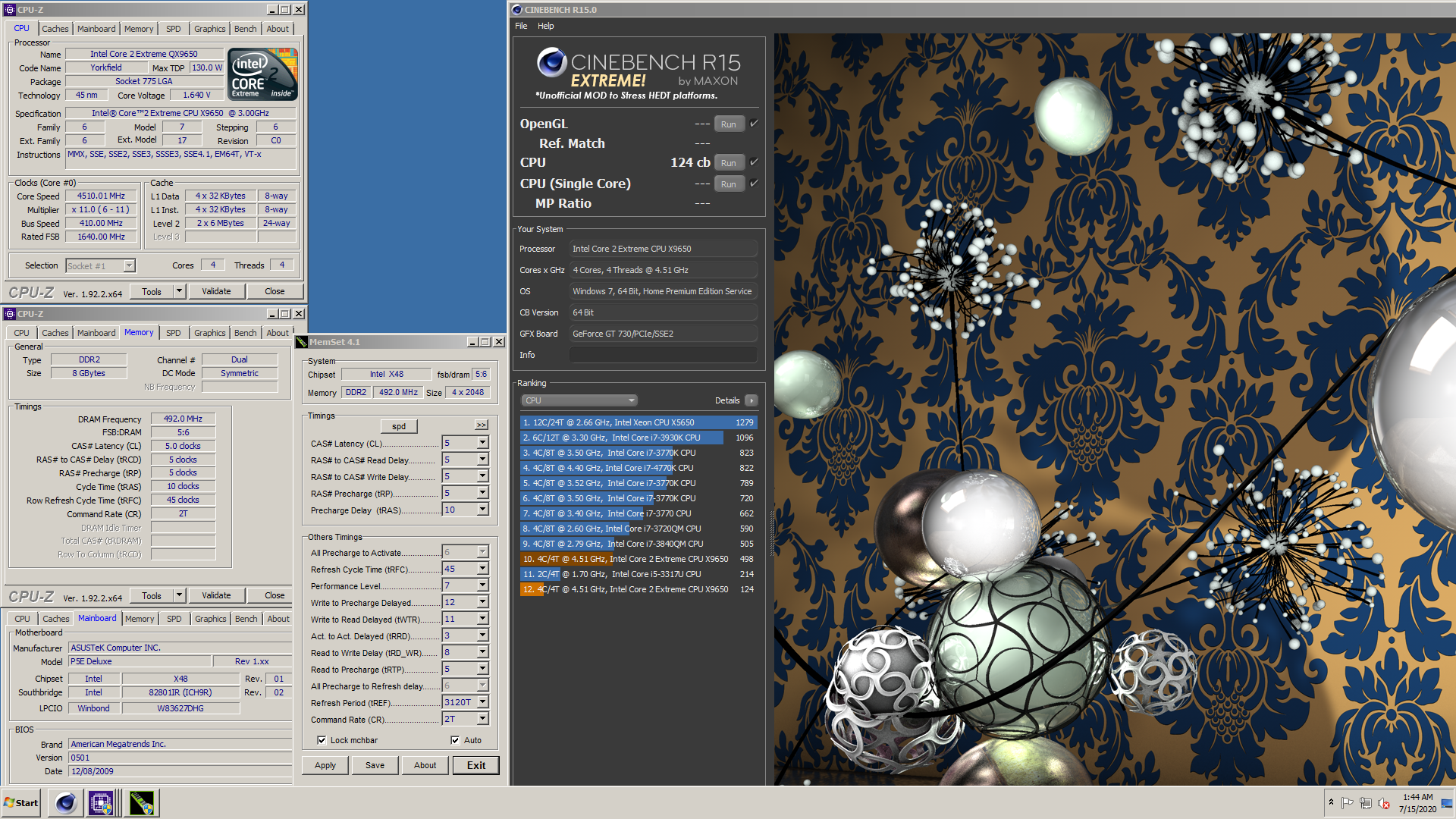Image resolution: width=1456 pixels, height=819 pixels.
Task: Click Save button in MemSet
Action: (375, 765)
